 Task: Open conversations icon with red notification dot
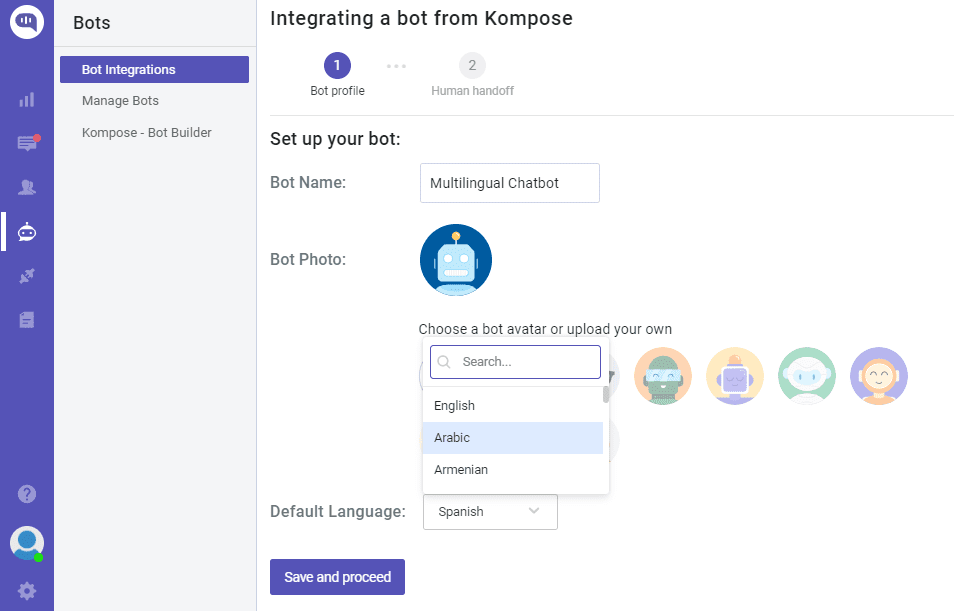[x=28, y=143]
